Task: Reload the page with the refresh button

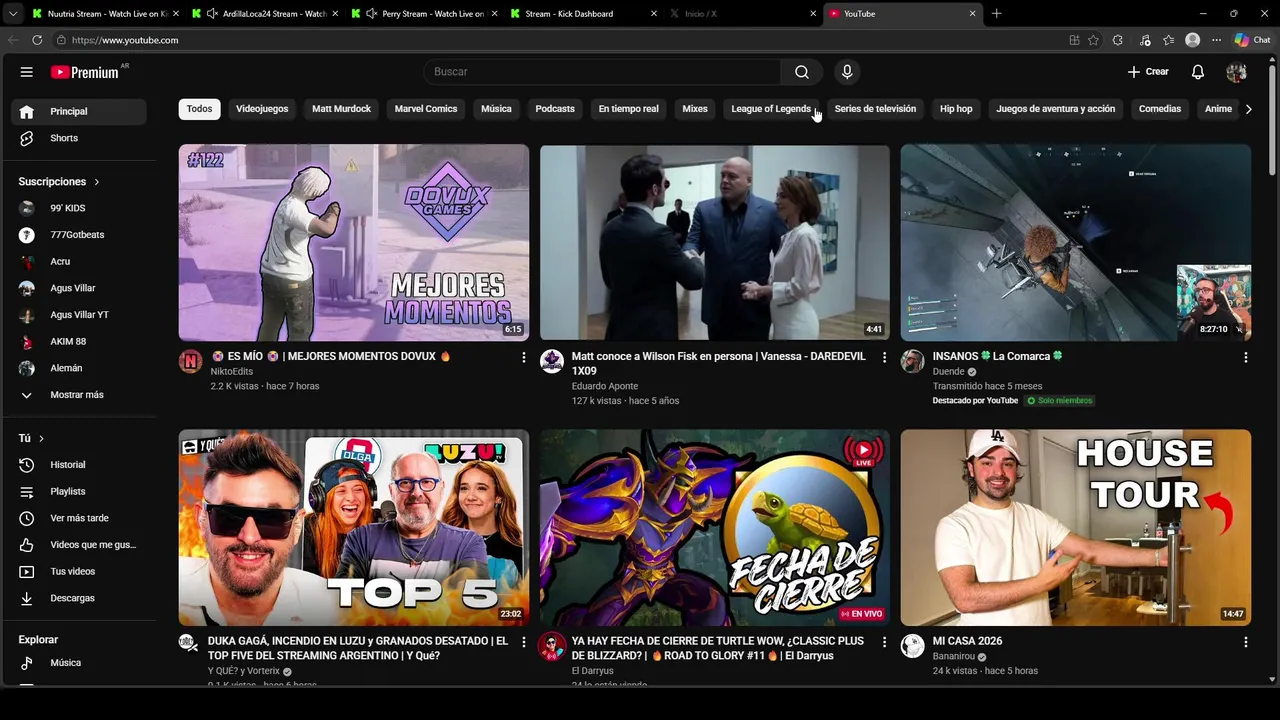Action: pos(37,40)
